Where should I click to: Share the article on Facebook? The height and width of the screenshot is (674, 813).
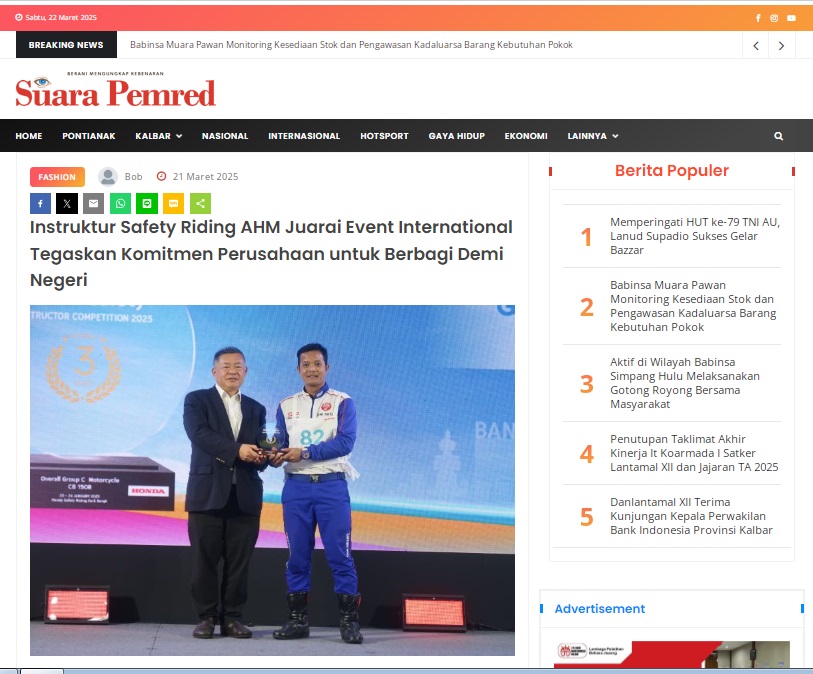click(x=40, y=203)
